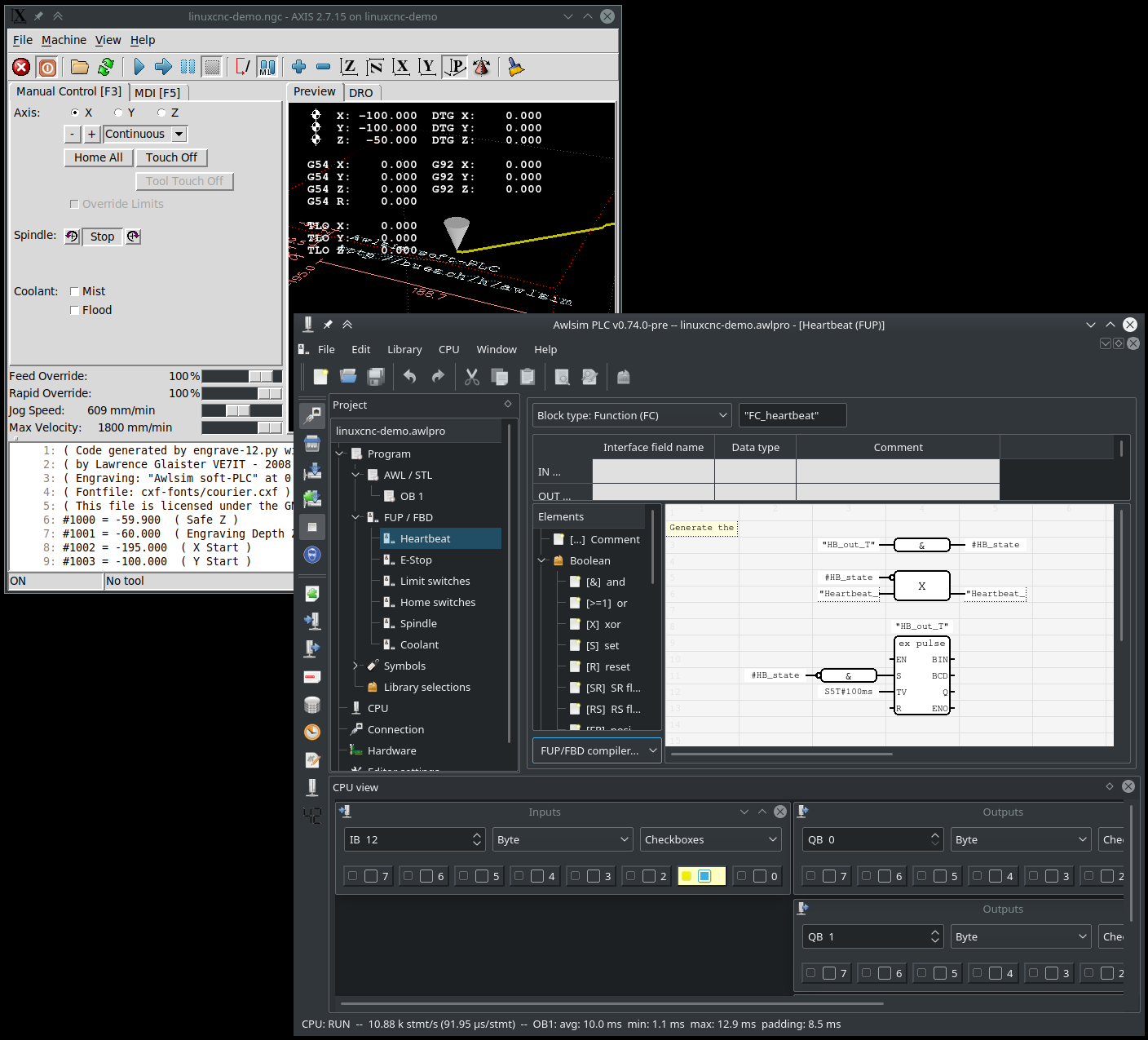Select X axis radio button
Viewport: 1148px width, 1040px height.
tap(75, 113)
